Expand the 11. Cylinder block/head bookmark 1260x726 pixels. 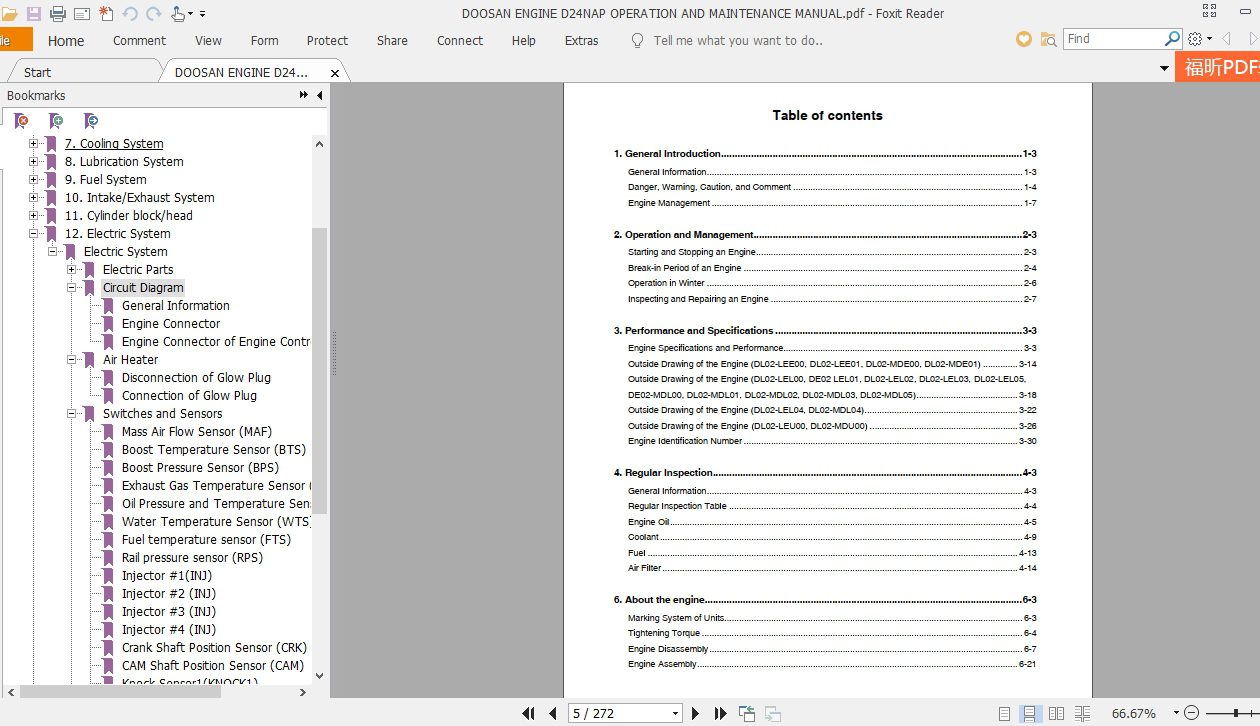tap(33, 216)
